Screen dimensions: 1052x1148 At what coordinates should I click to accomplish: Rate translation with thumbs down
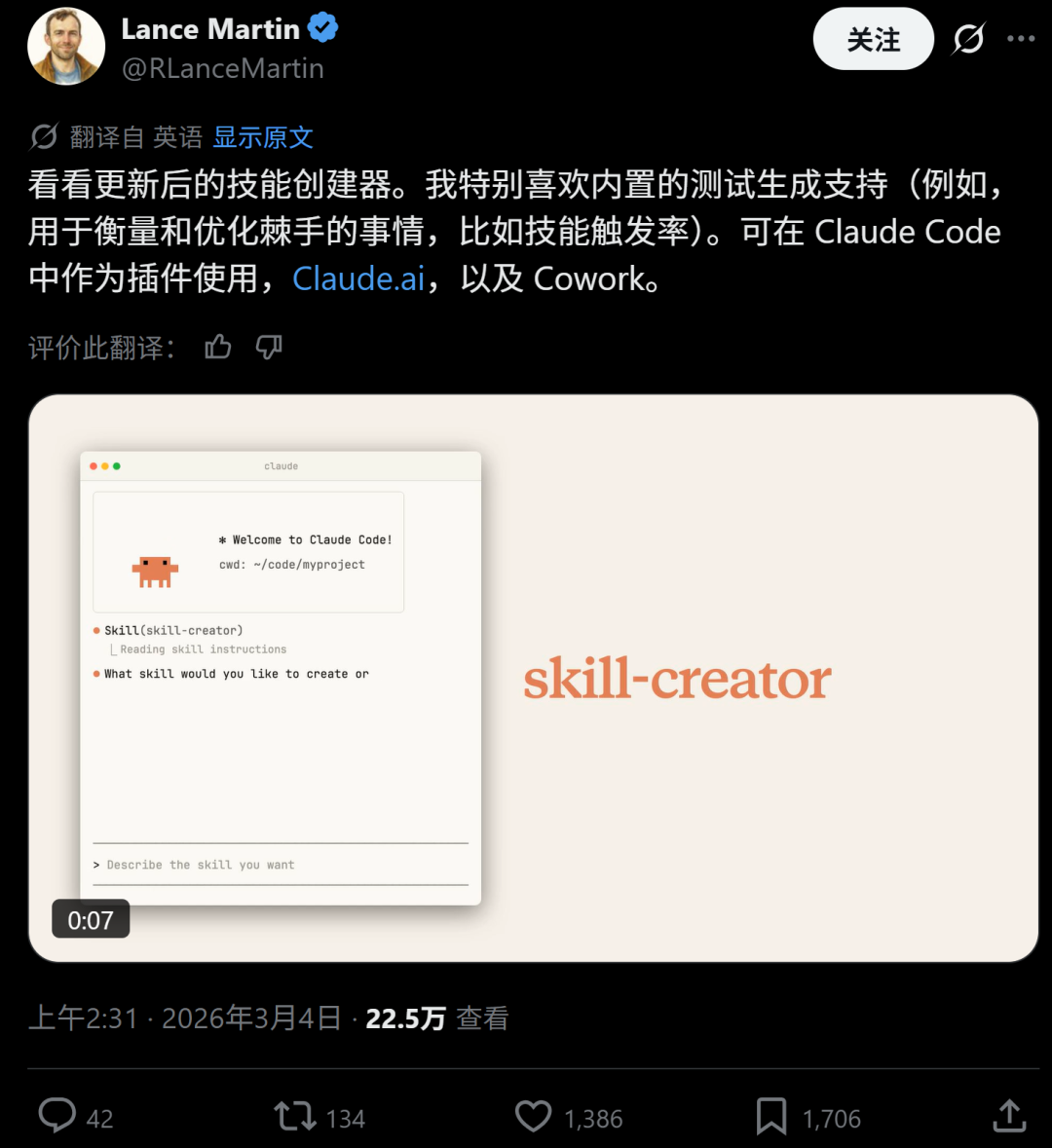(269, 347)
